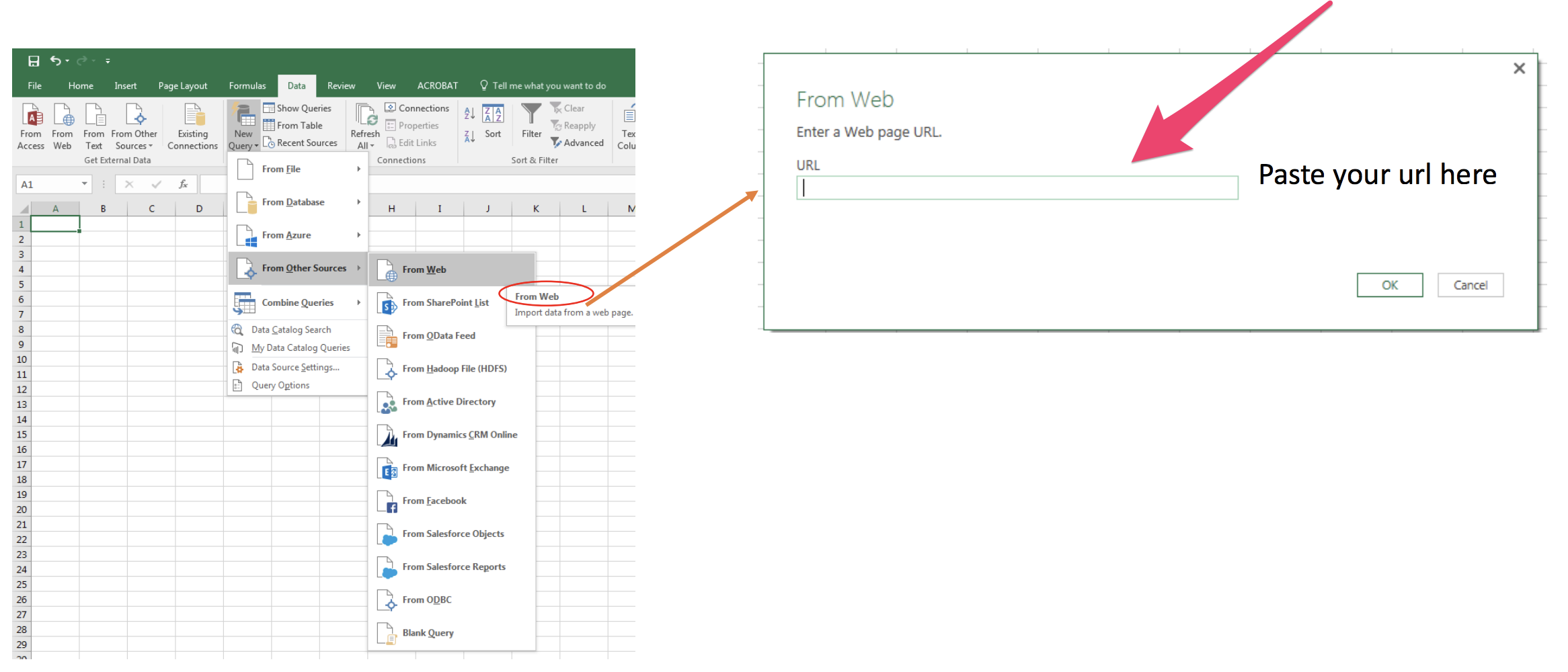Click the From Access icon
This screenshot has height=672, width=1568.
(31, 115)
